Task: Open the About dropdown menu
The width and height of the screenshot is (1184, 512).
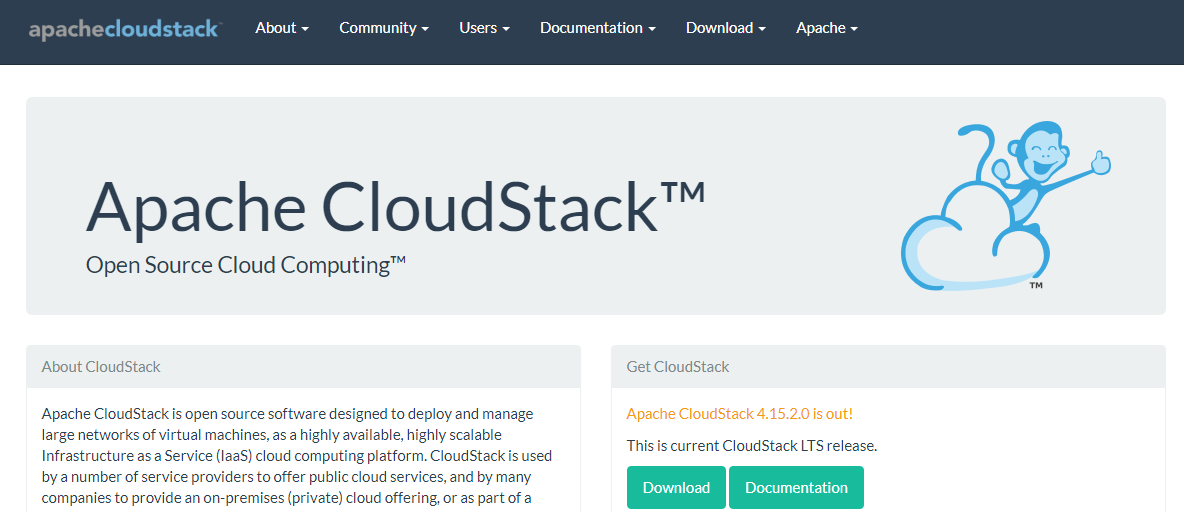Action: 282,28
